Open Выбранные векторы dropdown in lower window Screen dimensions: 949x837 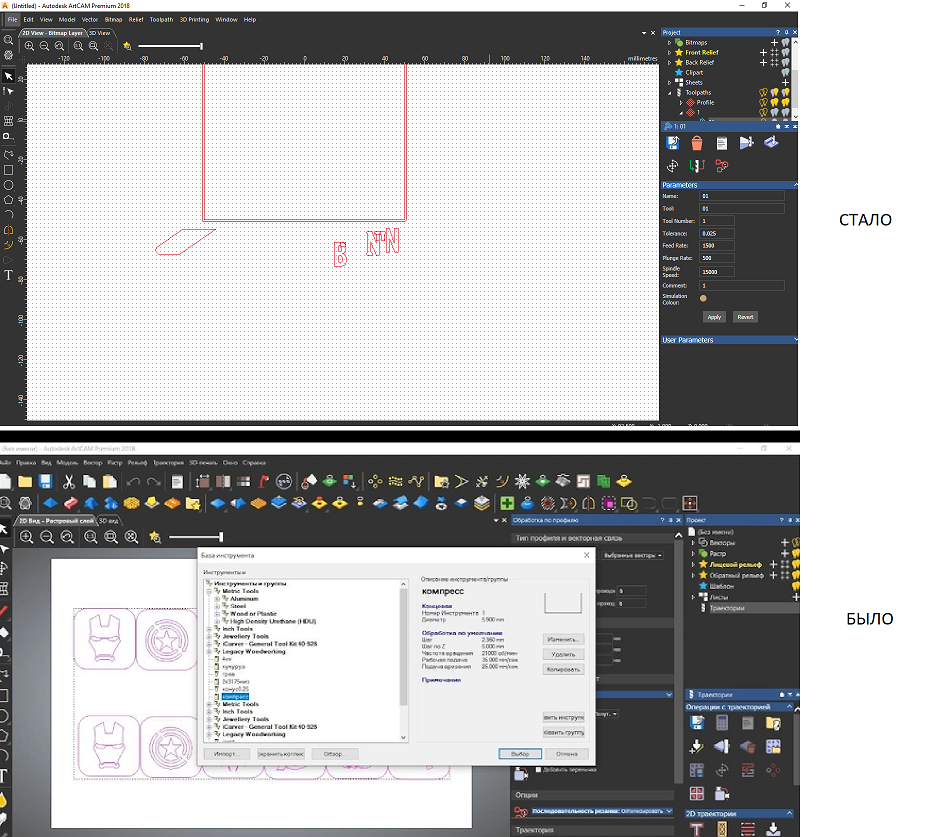(632, 555)
